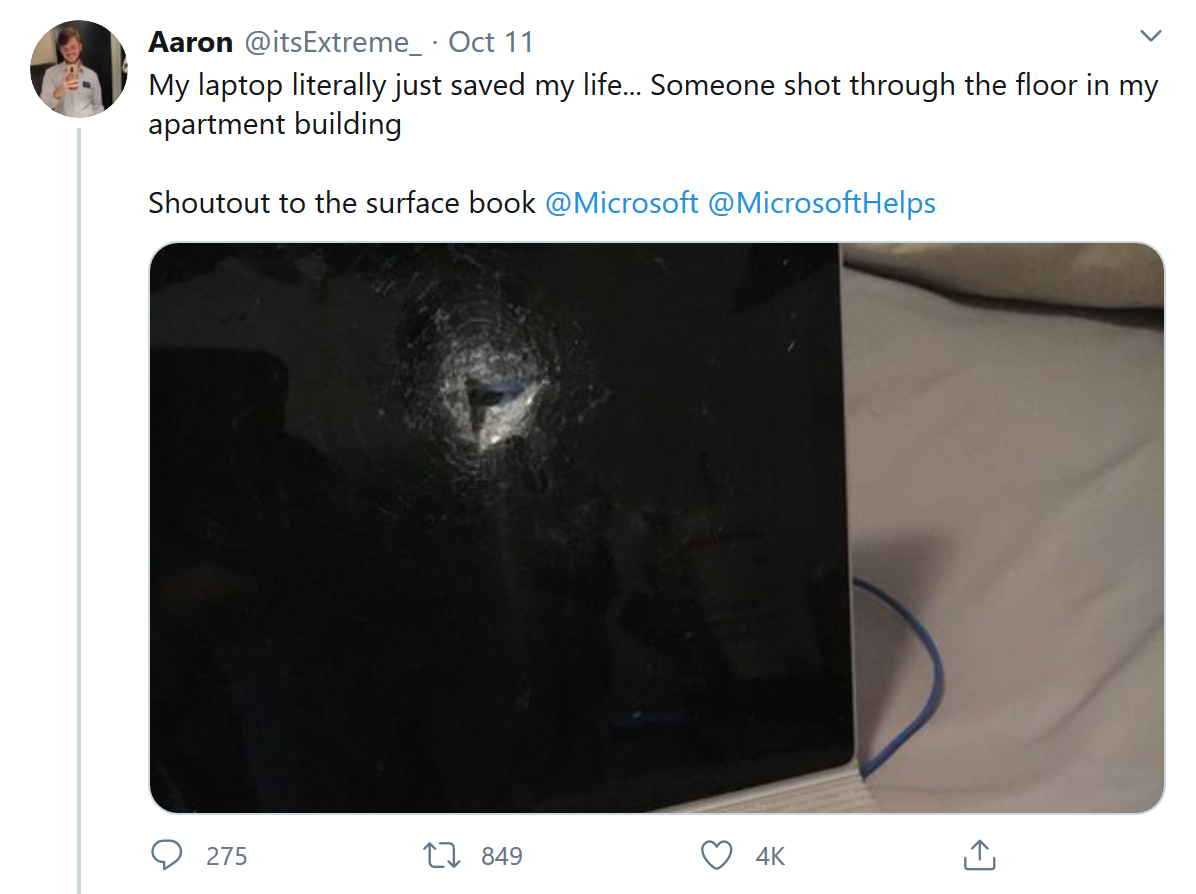Like the tweet with the heart icon
Viewport: 1196px width, 894px height.
(715, 855)
